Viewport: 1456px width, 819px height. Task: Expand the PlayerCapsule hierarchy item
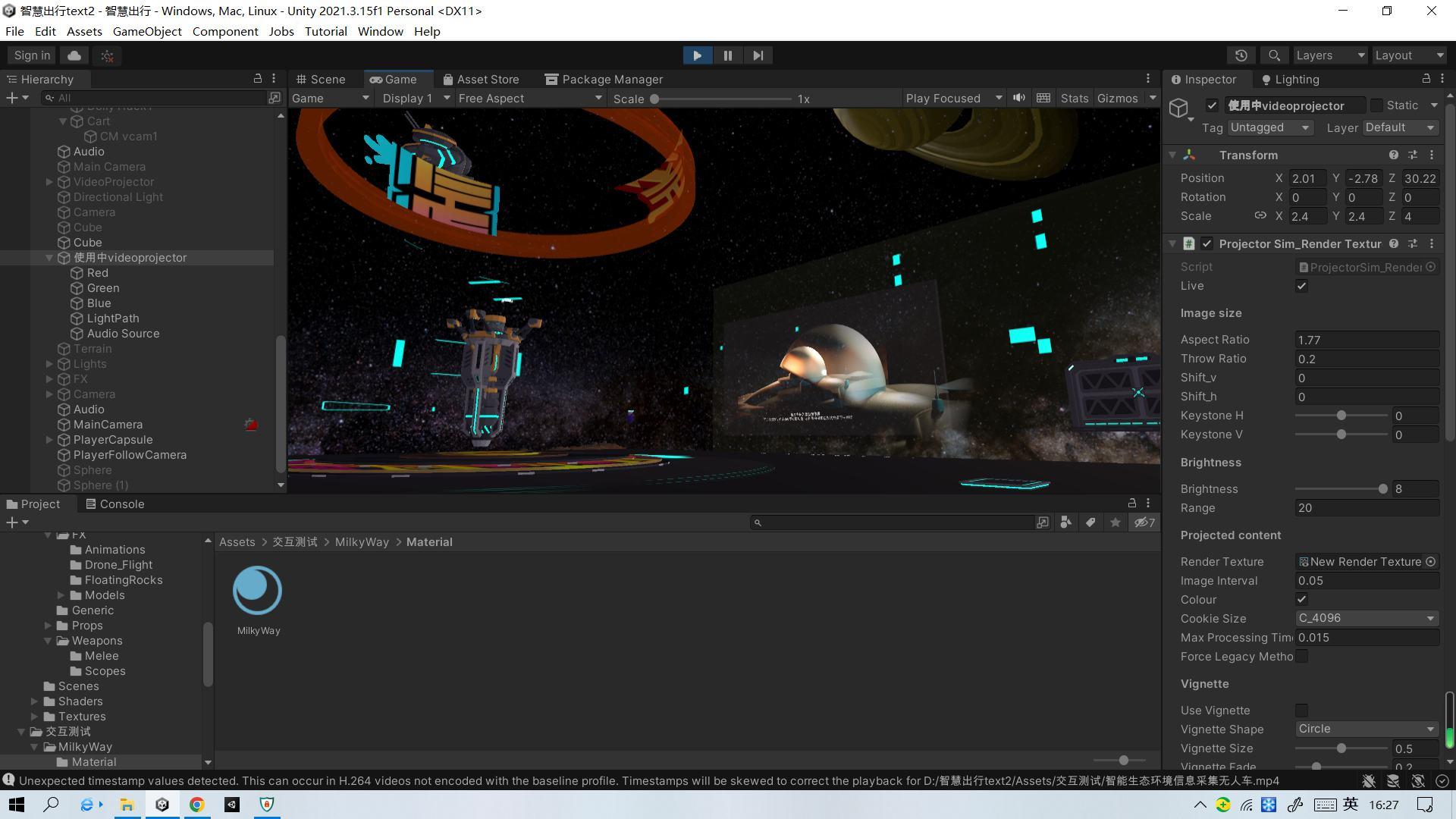click(49, 440)
